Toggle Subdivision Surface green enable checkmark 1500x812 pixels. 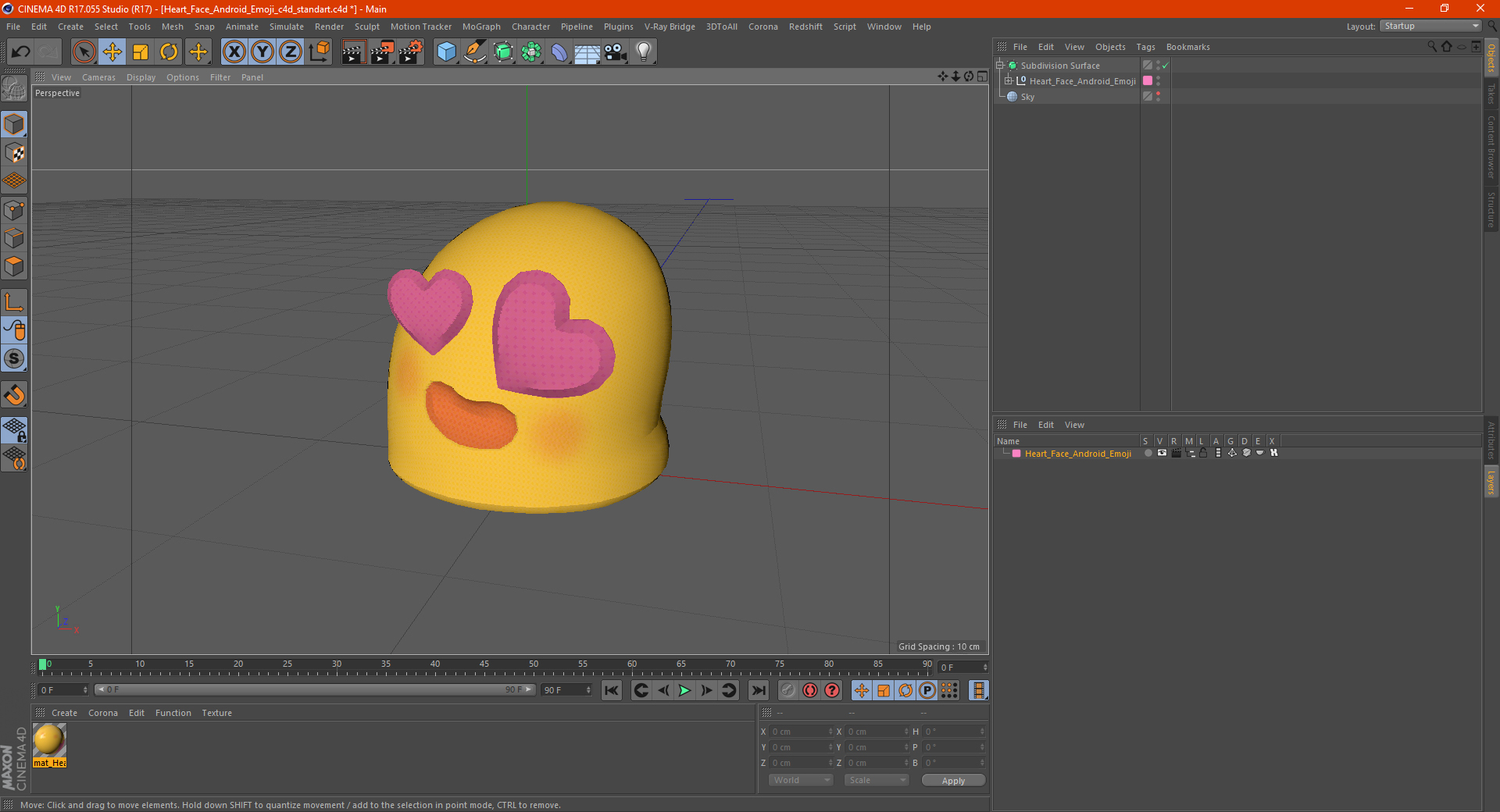(x=1165, y=66)
